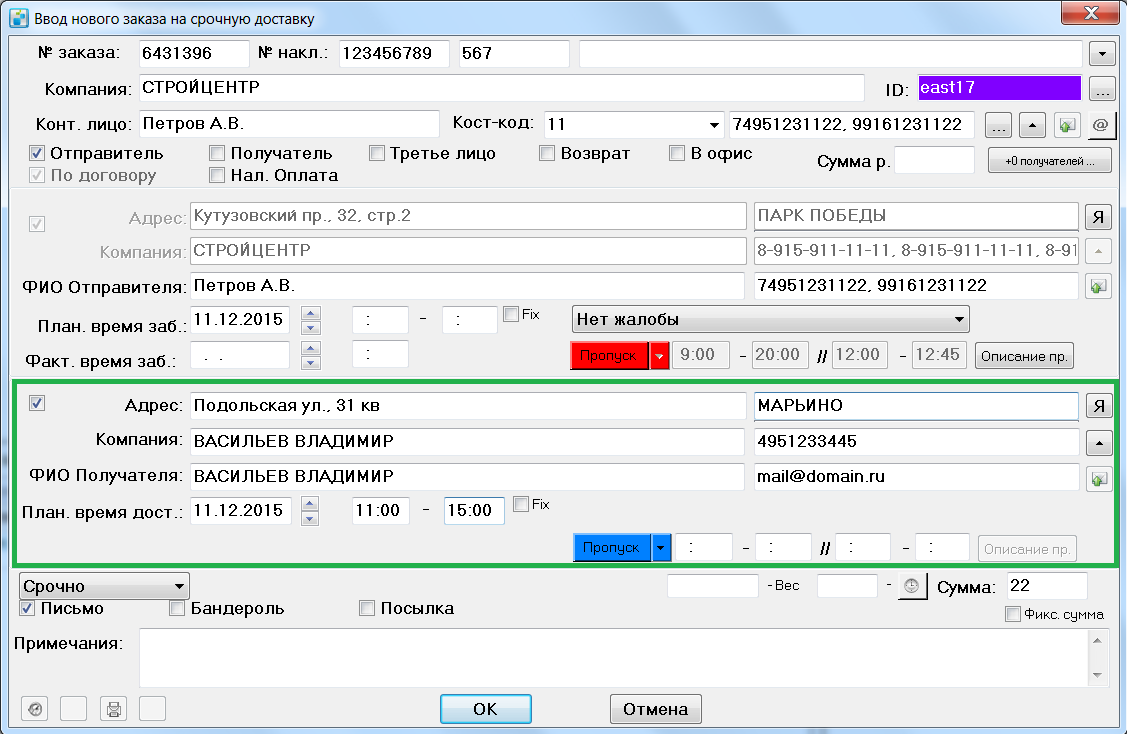Open the Кост-код dropdown showing 11
Screen dimensions: 1127x734
click(x=714, y=125)
